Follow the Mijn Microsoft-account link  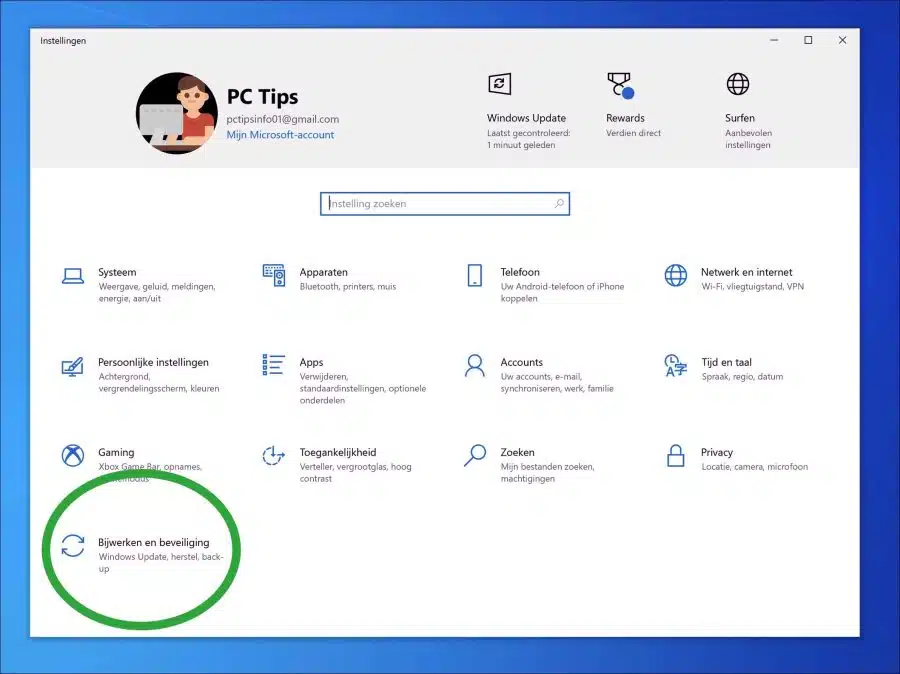coord(280,135)
